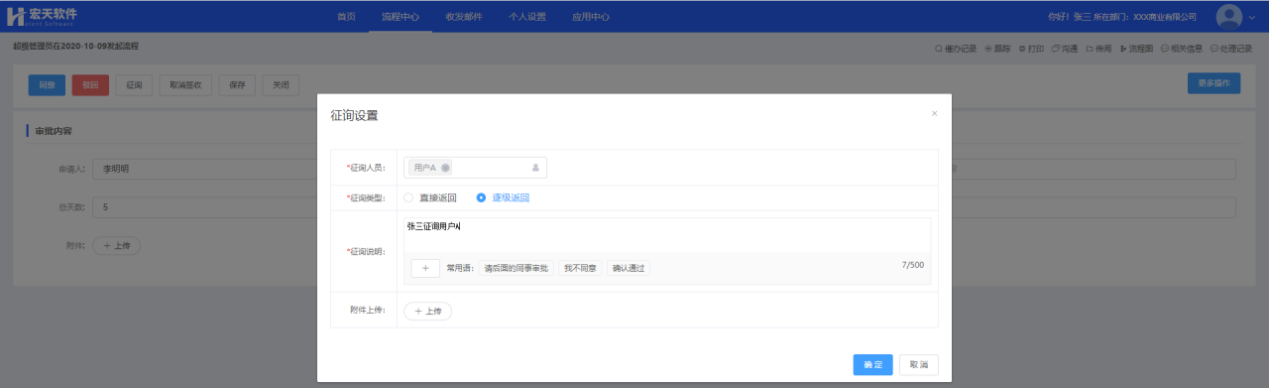Image resolution: width=1269 pixels, height=388 pixels.
Task: Expand user account dropdown arrow
Action: pyautogui.click(x=1252, y=17)
